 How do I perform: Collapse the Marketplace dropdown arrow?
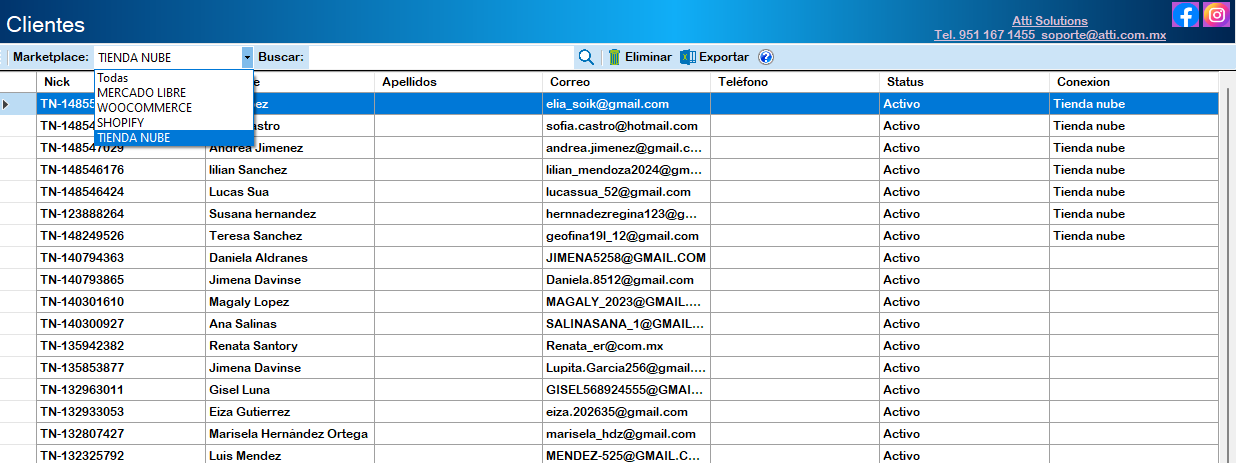247,57
